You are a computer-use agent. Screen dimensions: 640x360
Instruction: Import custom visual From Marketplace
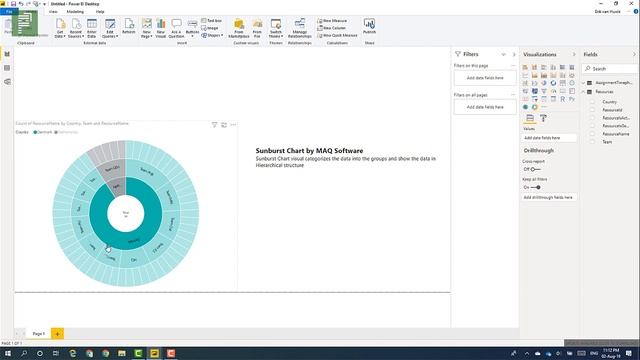[239, 28]
